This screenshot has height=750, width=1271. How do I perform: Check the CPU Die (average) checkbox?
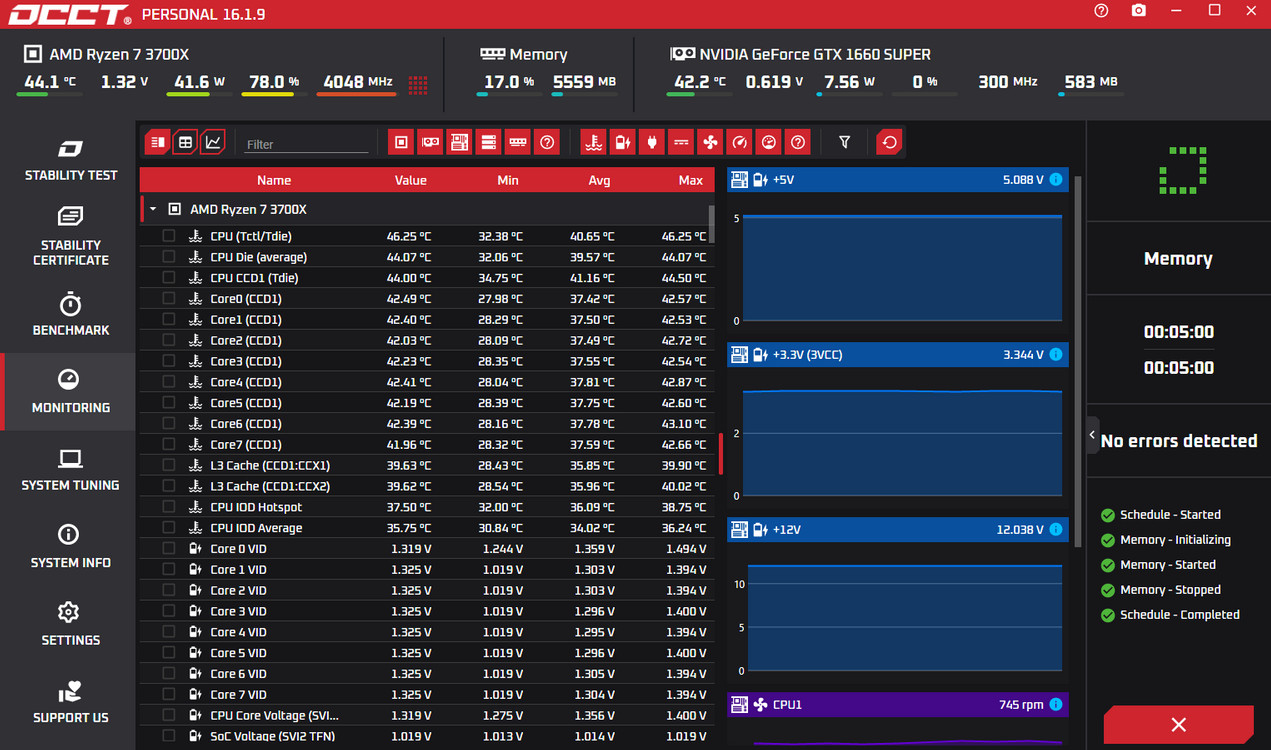168,257
